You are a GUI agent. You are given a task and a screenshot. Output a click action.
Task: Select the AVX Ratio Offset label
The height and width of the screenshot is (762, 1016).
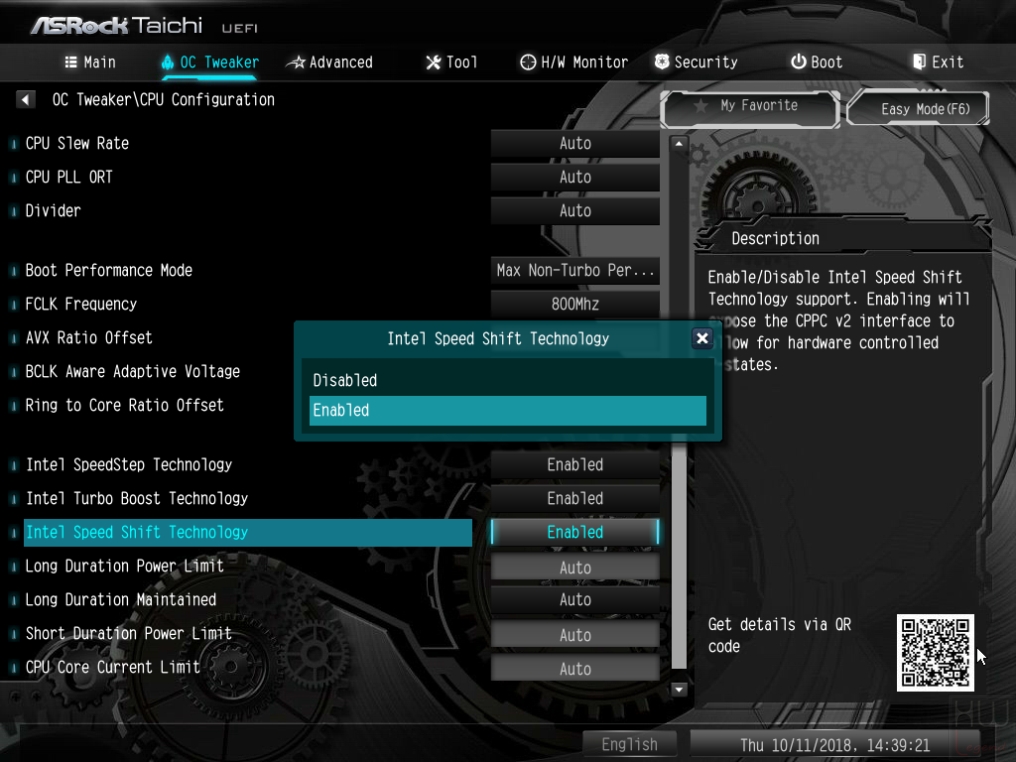pyautogui.click(x=89, y=338)
